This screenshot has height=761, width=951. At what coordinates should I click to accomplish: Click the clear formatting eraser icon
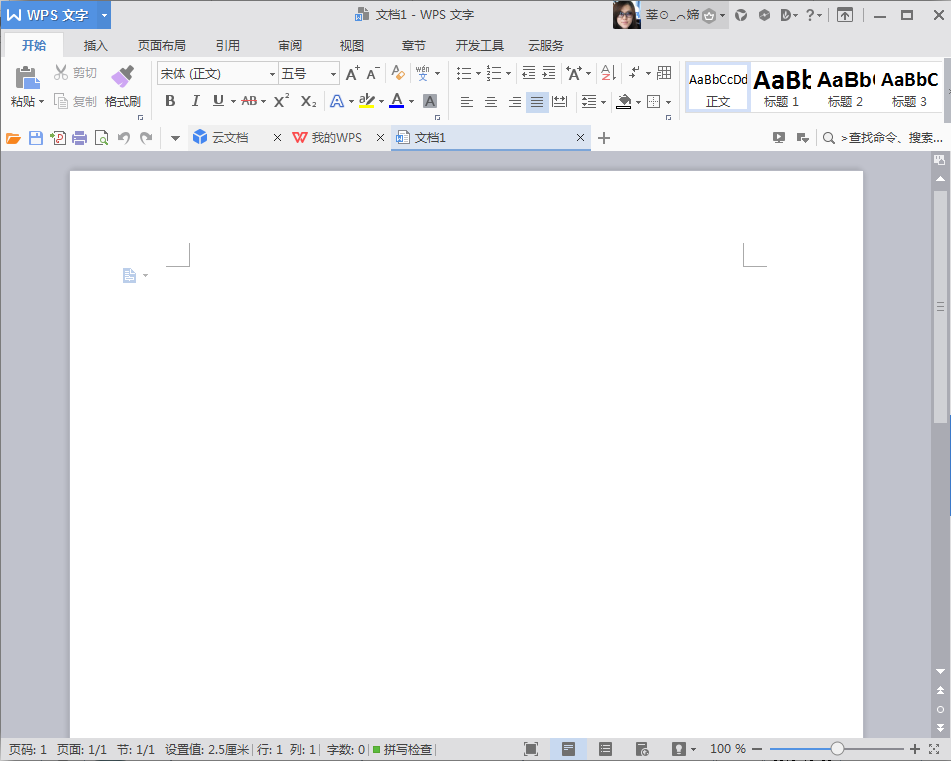398,73
